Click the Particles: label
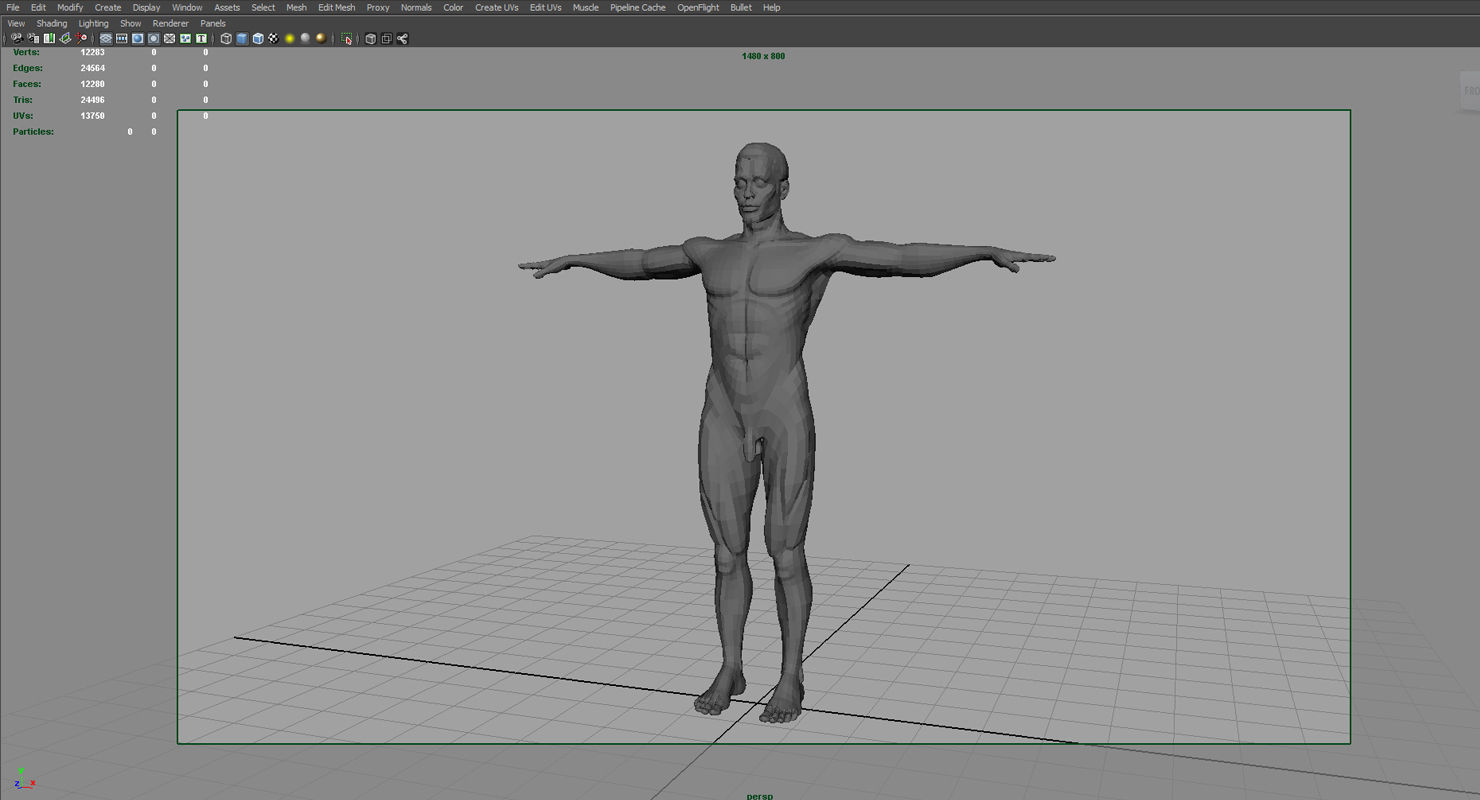This screenshot has height=800, width=1480. [x=33, y=132]
